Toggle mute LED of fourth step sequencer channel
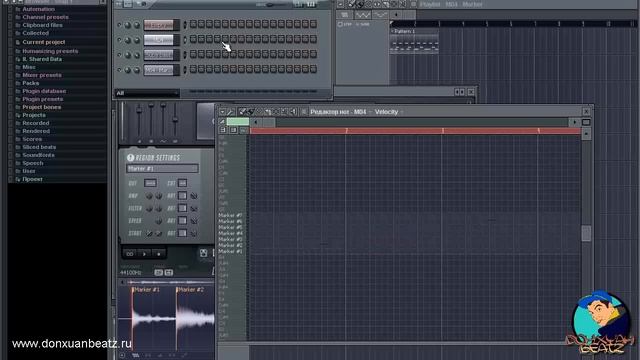 click(119, 69)
